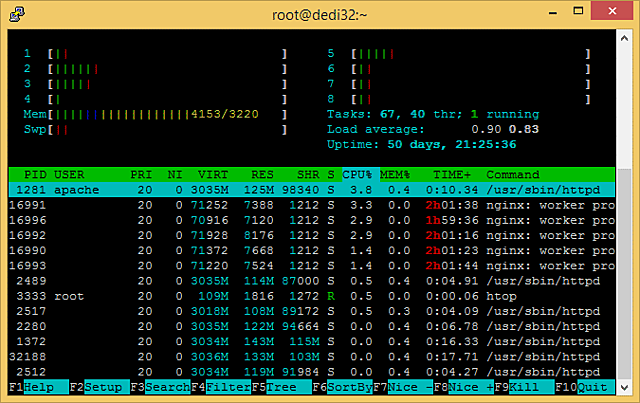Viewport: 640px width, 403px height.
Task: Click the Tasks count line
Action: pyautogui.click(x=433, y=114)
